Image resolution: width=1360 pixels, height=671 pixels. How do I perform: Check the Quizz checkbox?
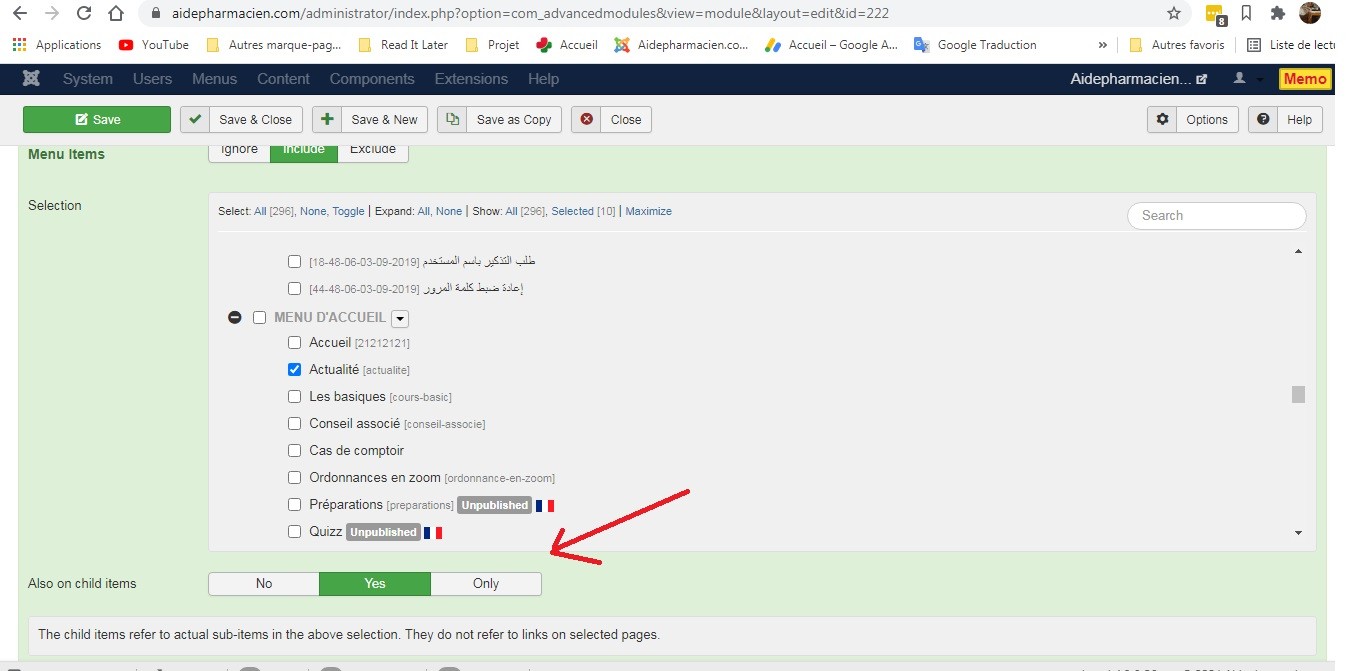294,531
